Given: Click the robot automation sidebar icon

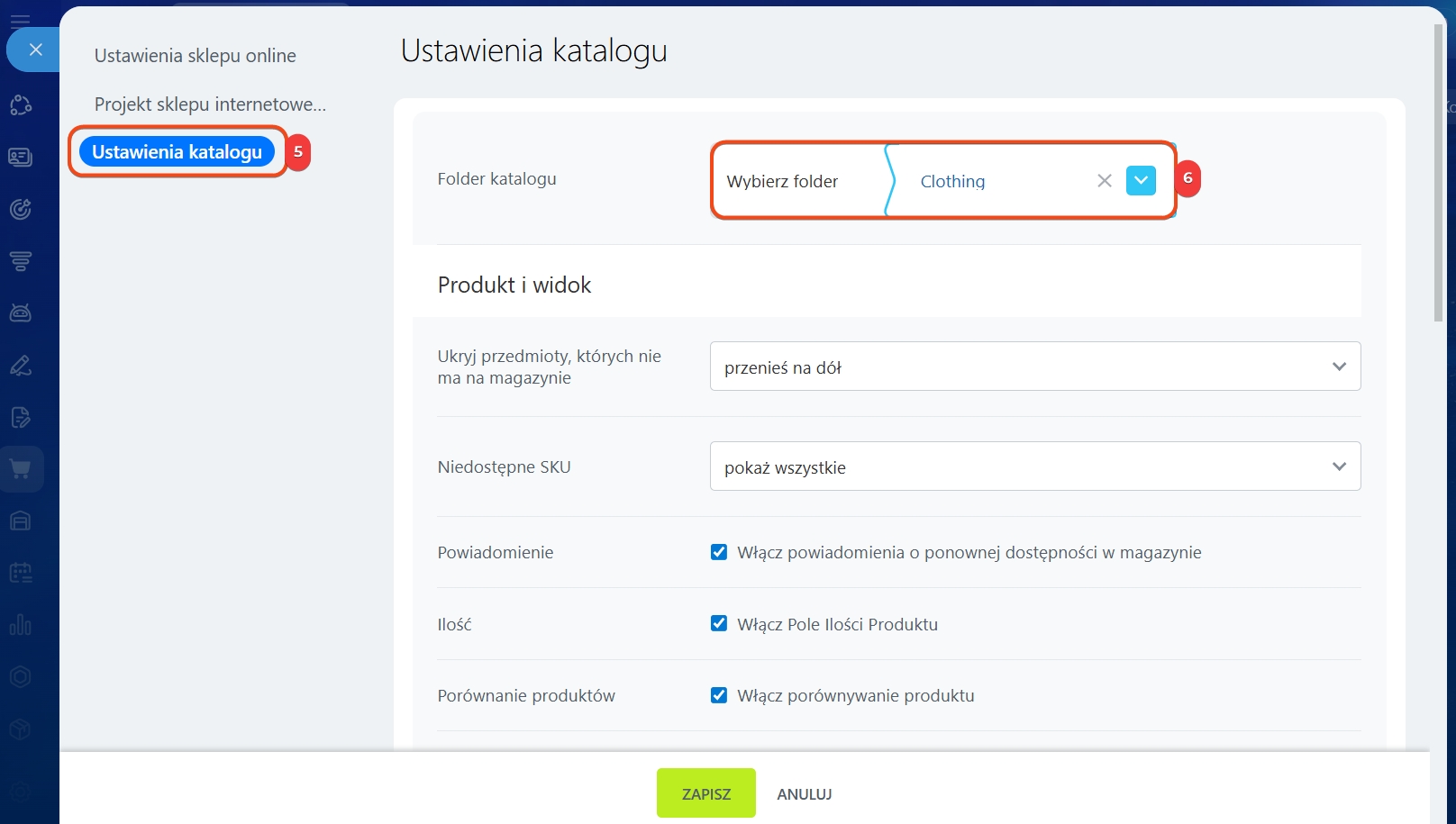Looking at the screenshot, I should click(21, 313).
